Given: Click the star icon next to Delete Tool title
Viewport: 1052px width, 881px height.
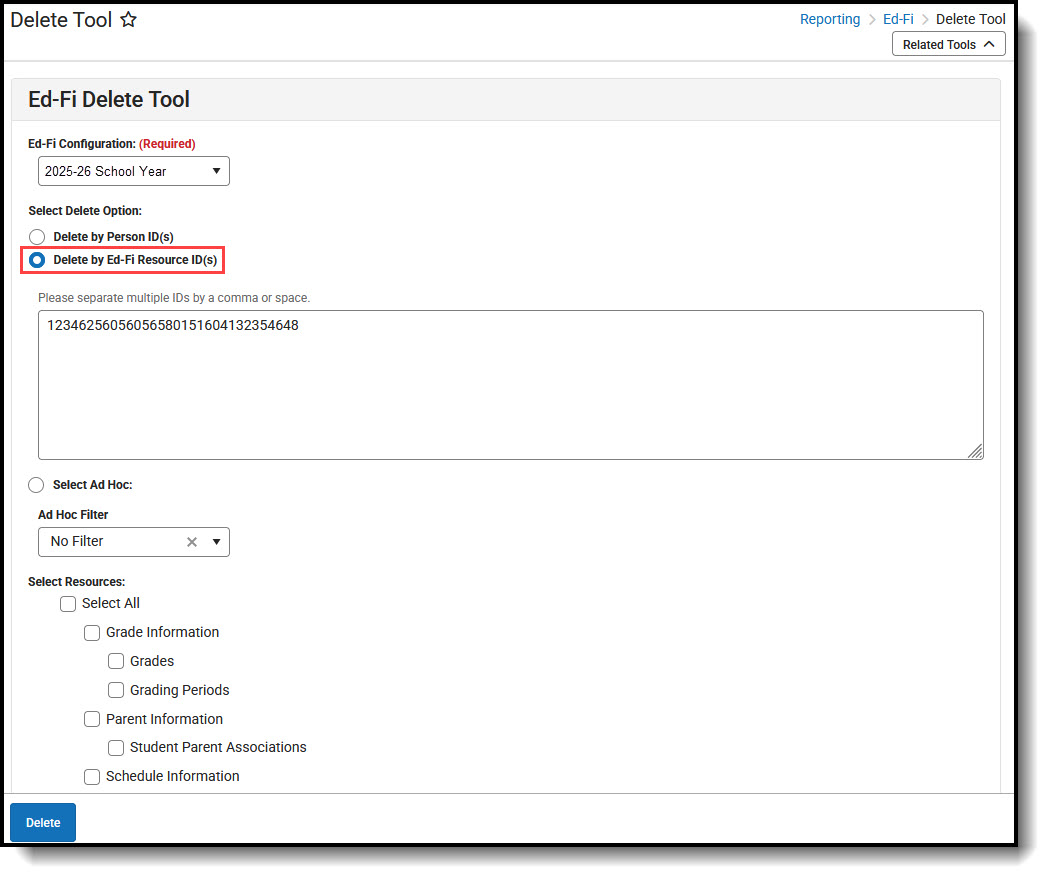Looking at the screenshot, I should (128, 19).
